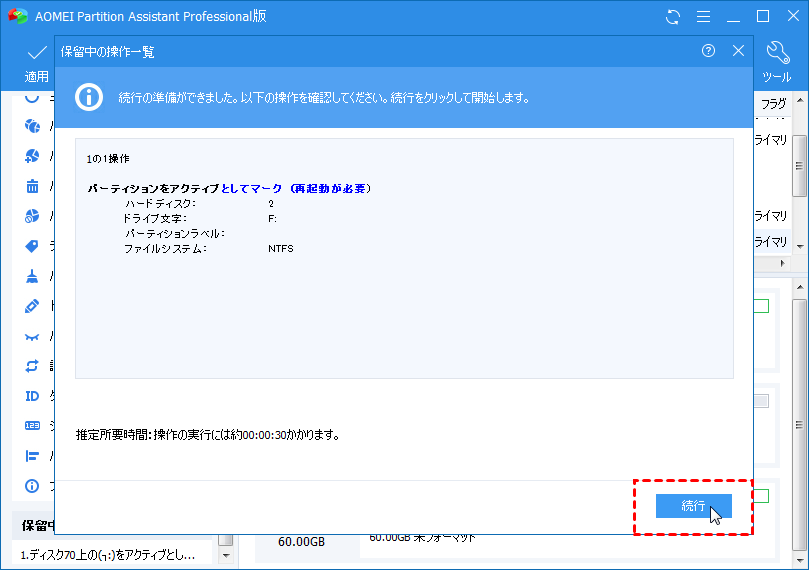Select the 123 serial number icon
The image size is (809, 570).
coord(32,426)
